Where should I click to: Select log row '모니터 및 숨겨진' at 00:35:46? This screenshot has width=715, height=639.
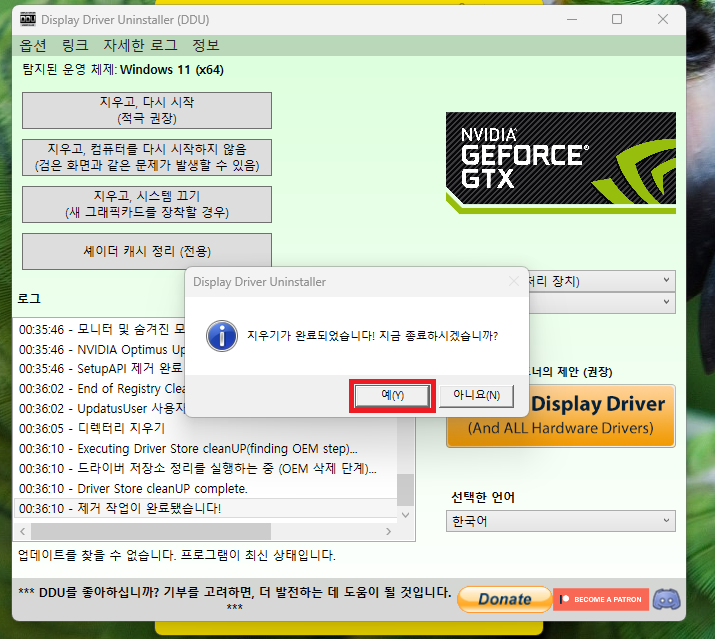point(100,329)
